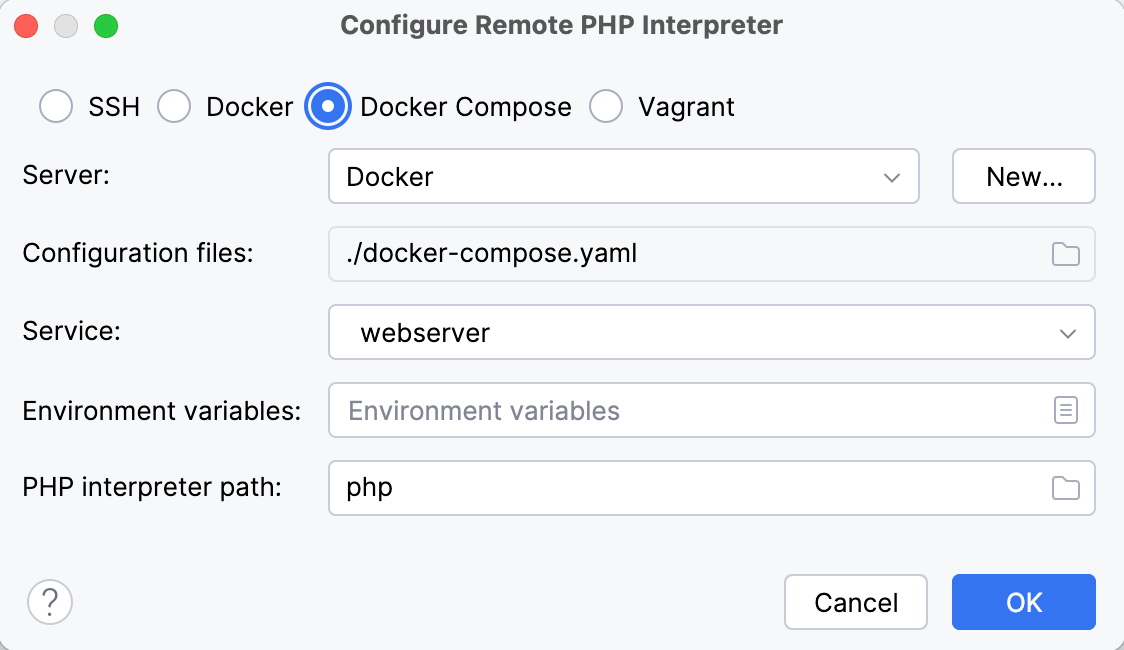Click the green zoom traffic light

(x=104, y=25)
